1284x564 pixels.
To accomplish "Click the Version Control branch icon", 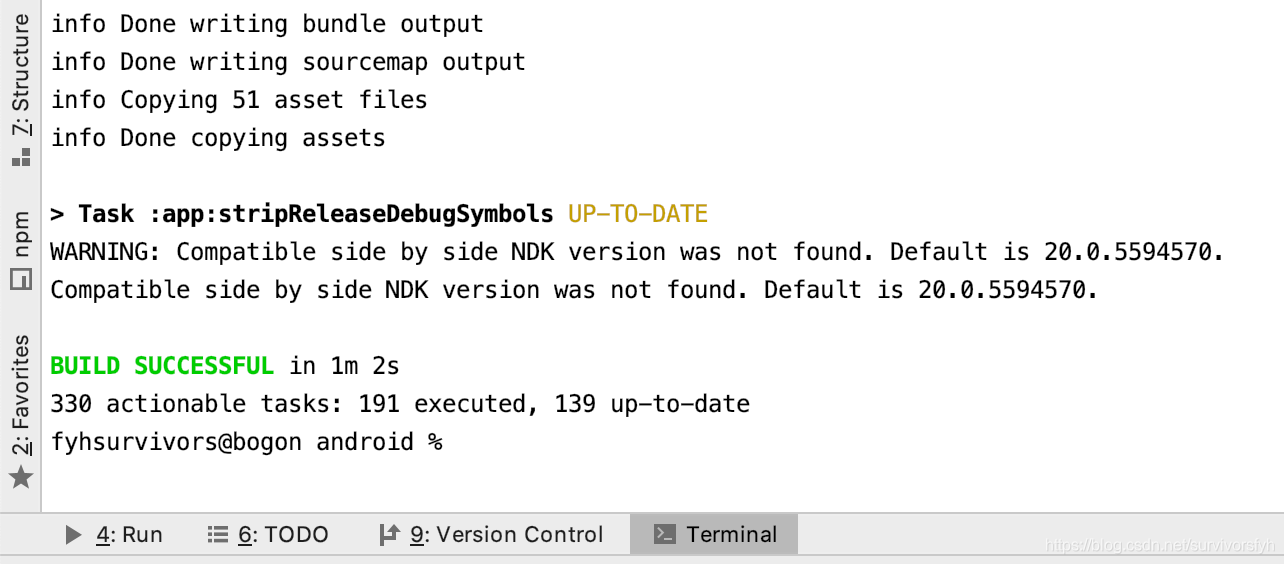I will tap(390, 535).
